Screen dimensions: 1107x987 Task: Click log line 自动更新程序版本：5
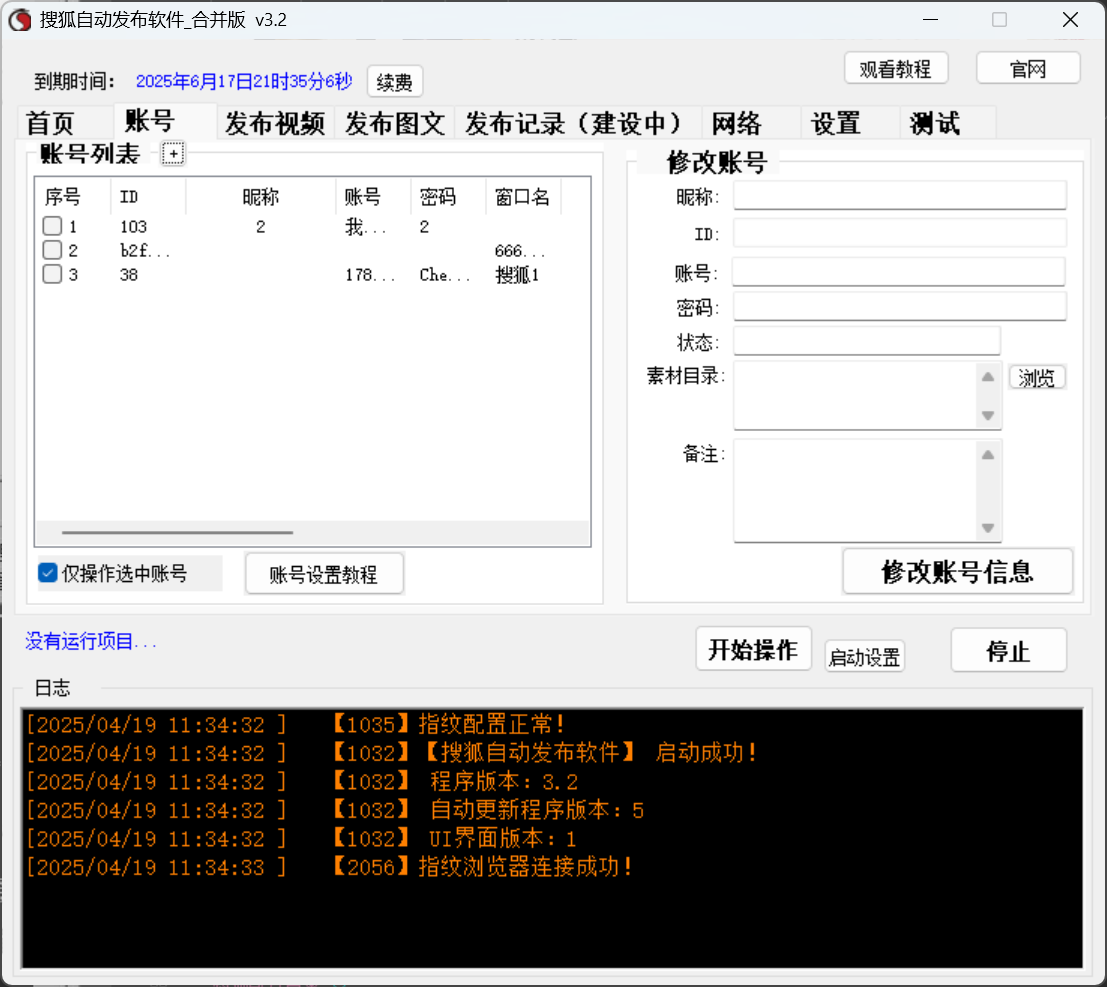coord(537,810)
